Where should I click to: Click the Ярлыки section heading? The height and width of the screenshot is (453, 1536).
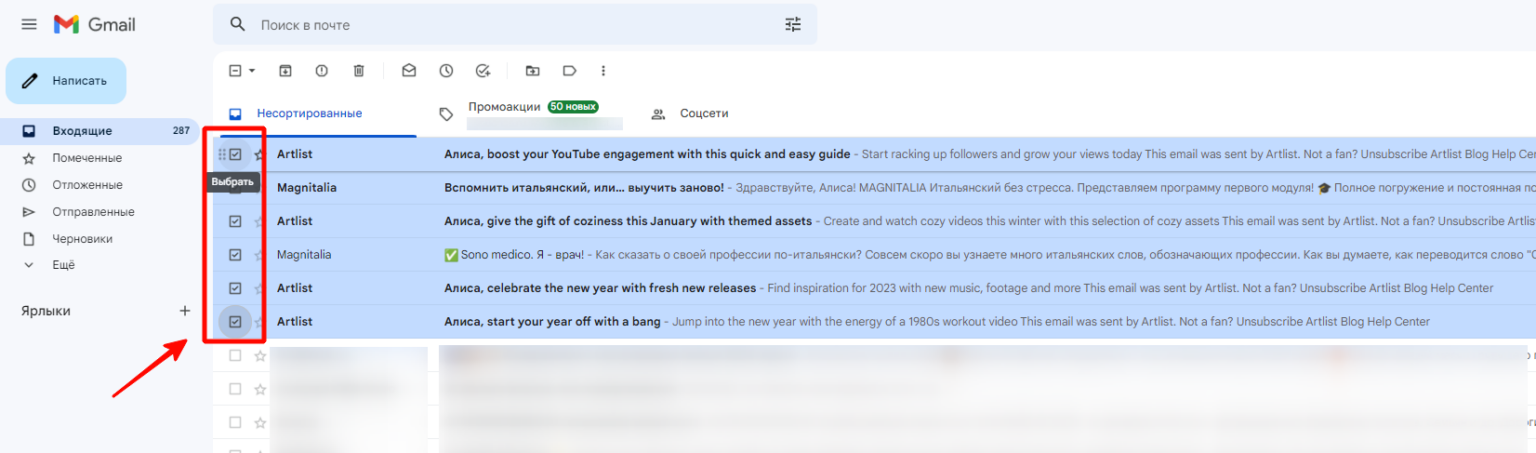pos(46,311)
